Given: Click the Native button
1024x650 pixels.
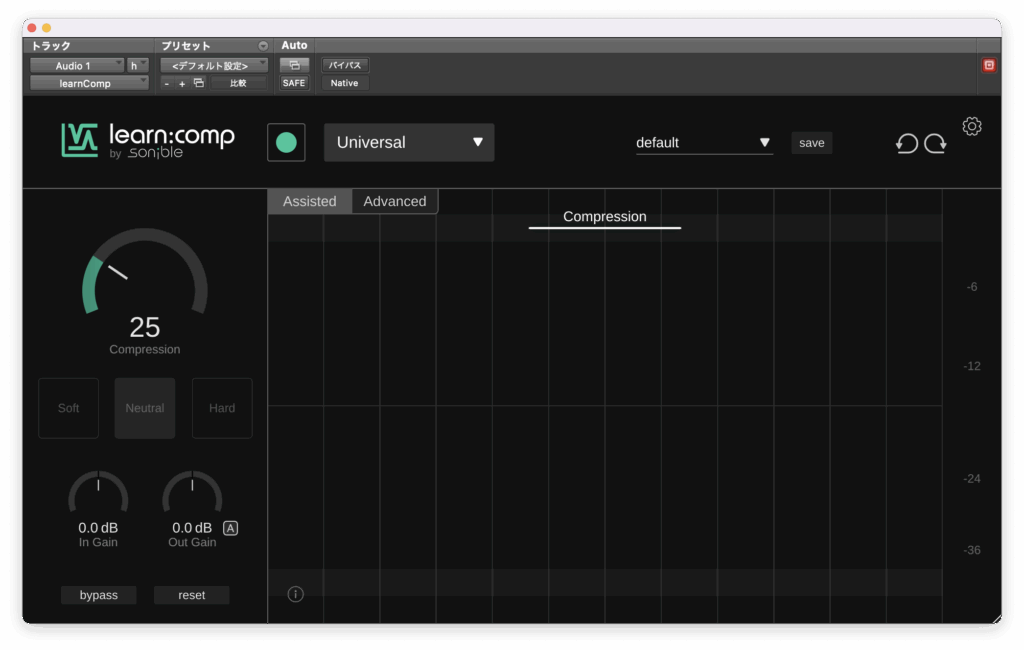Looking at the screenshot, I should pyautogui.click(x=345, y=83).
